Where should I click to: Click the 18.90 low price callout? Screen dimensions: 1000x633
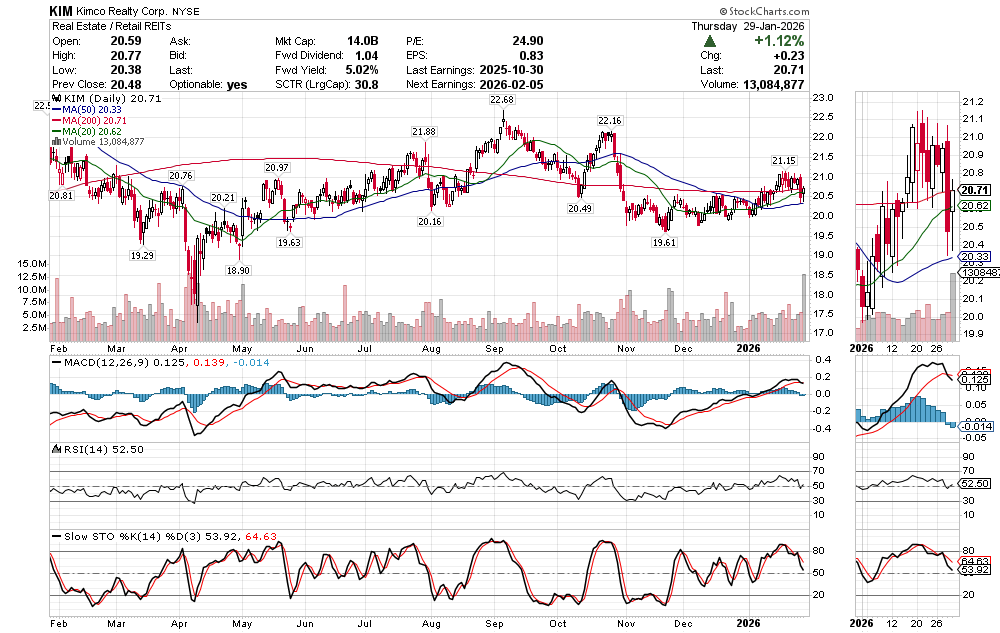click(237, 270)
